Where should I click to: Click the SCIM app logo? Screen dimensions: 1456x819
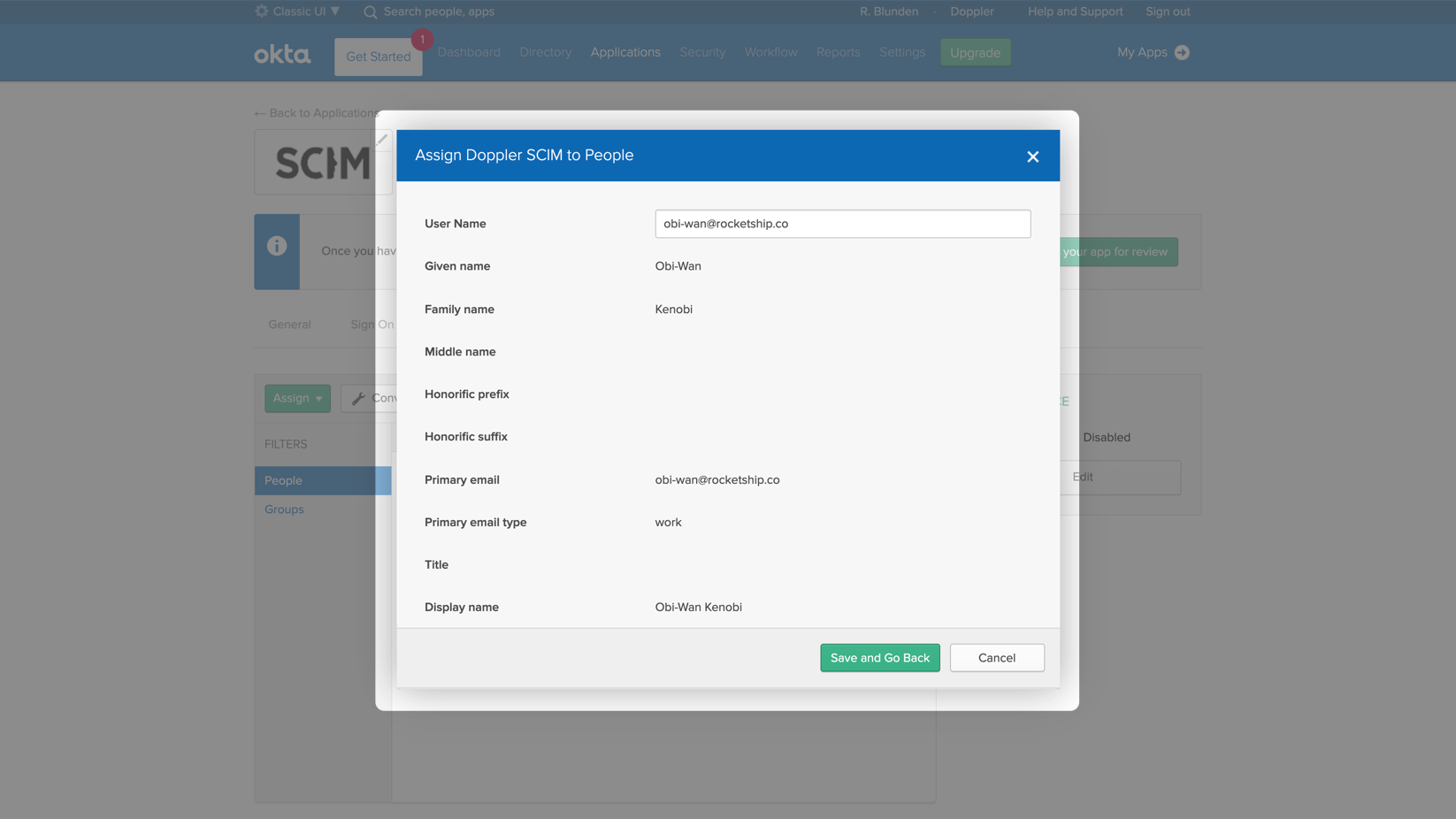pos(322,163)
